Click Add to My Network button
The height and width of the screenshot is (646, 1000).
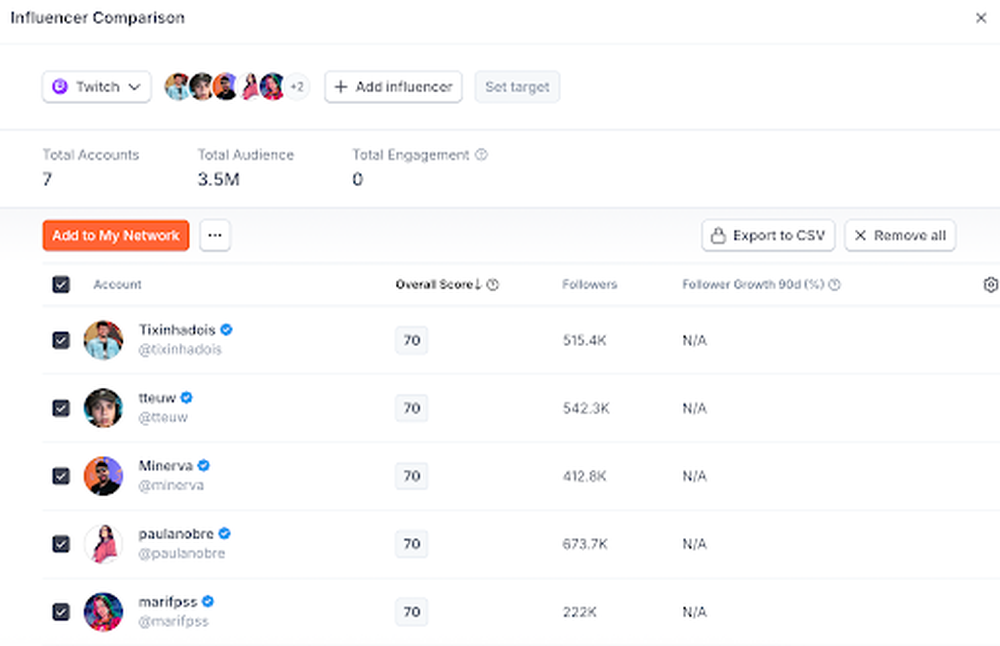[x=116, y=235]
